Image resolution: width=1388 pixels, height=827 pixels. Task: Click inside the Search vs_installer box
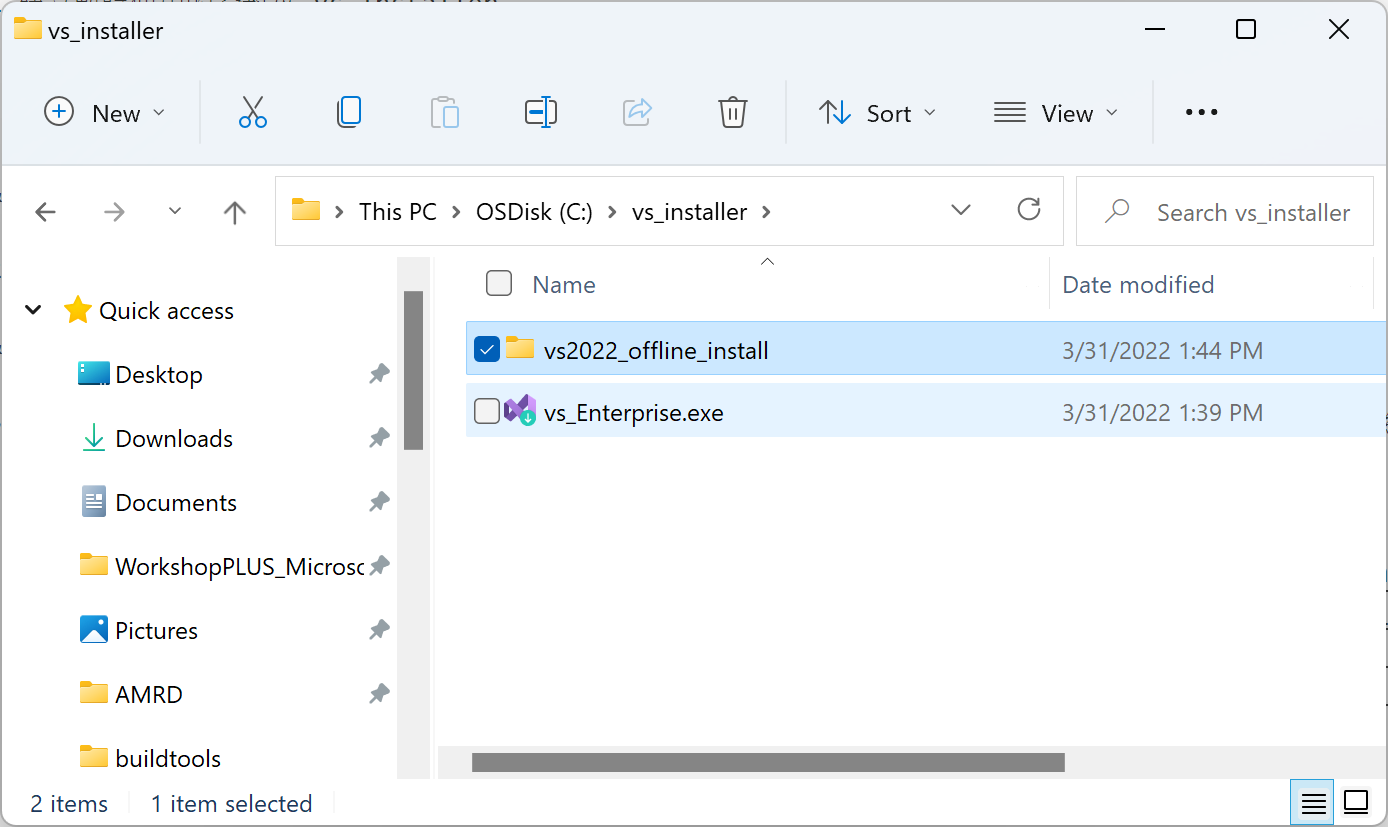[x=1240, y=211]
